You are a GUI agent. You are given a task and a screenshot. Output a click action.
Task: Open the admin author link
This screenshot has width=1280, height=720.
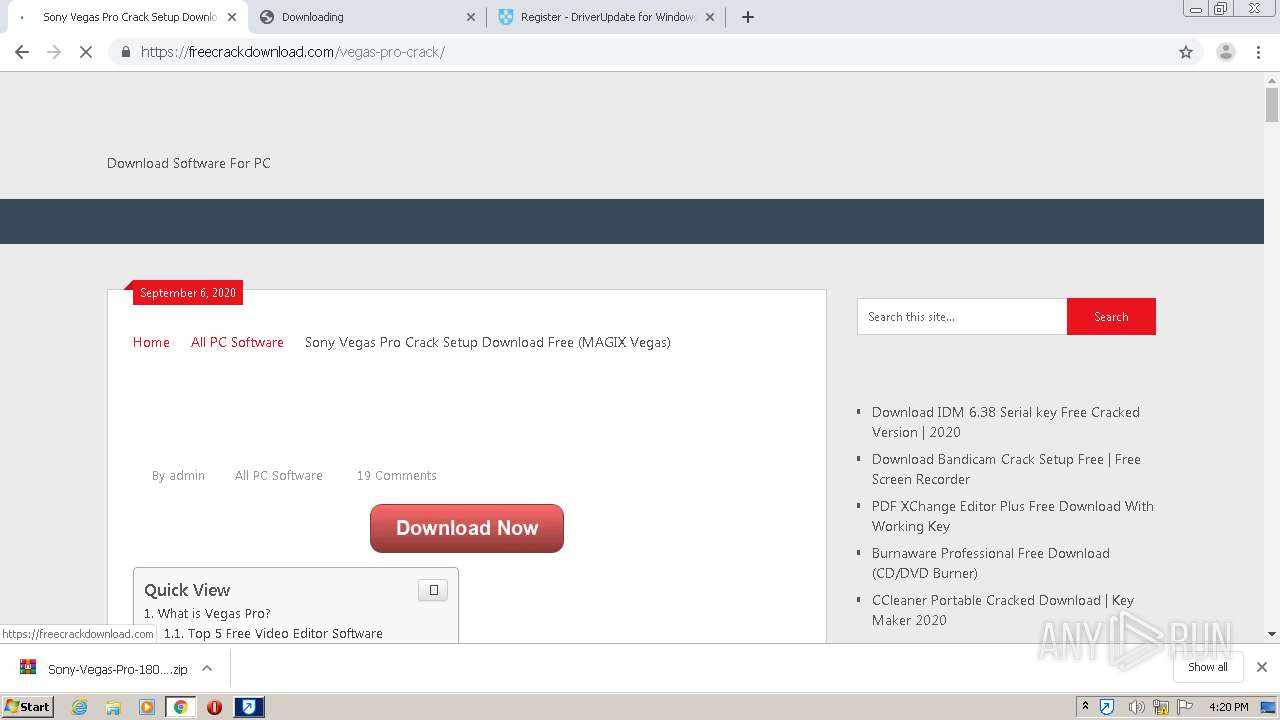pyautogui.click(x=187, y=475)
